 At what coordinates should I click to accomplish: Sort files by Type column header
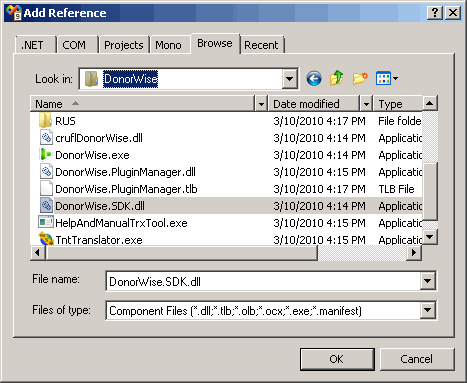[x=398, y=104]
